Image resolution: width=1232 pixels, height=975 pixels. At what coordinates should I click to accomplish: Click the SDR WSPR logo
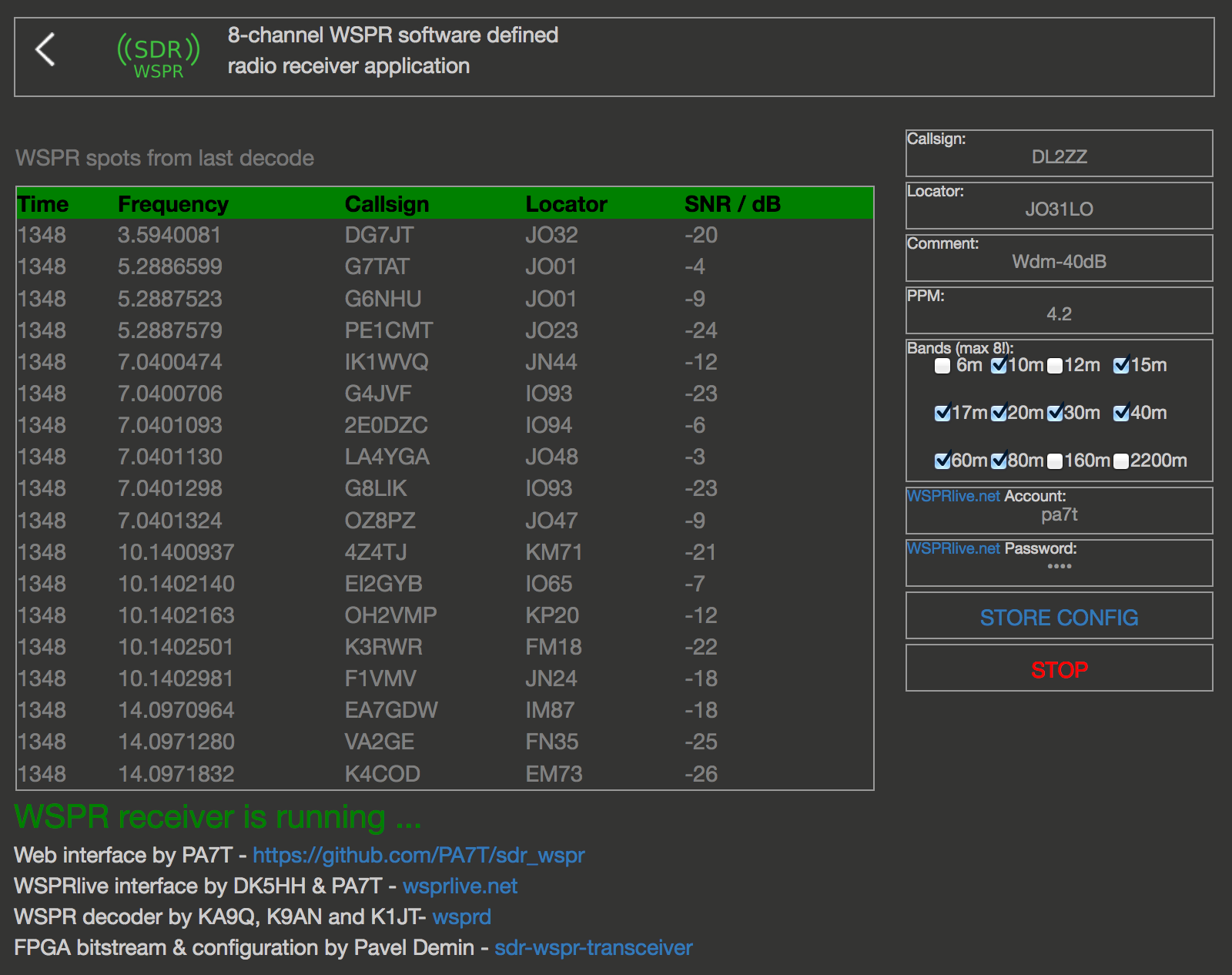click(x=159, y=55)
